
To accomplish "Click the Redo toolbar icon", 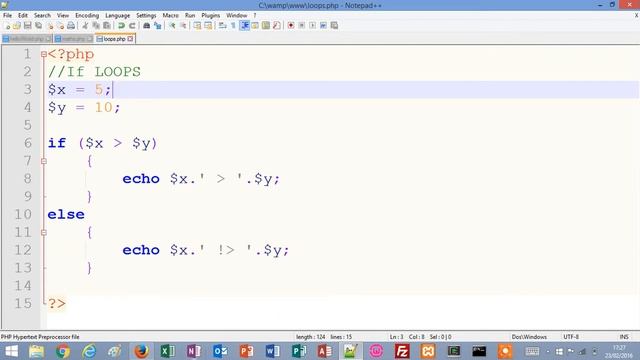I will click(x=132, y=26).
